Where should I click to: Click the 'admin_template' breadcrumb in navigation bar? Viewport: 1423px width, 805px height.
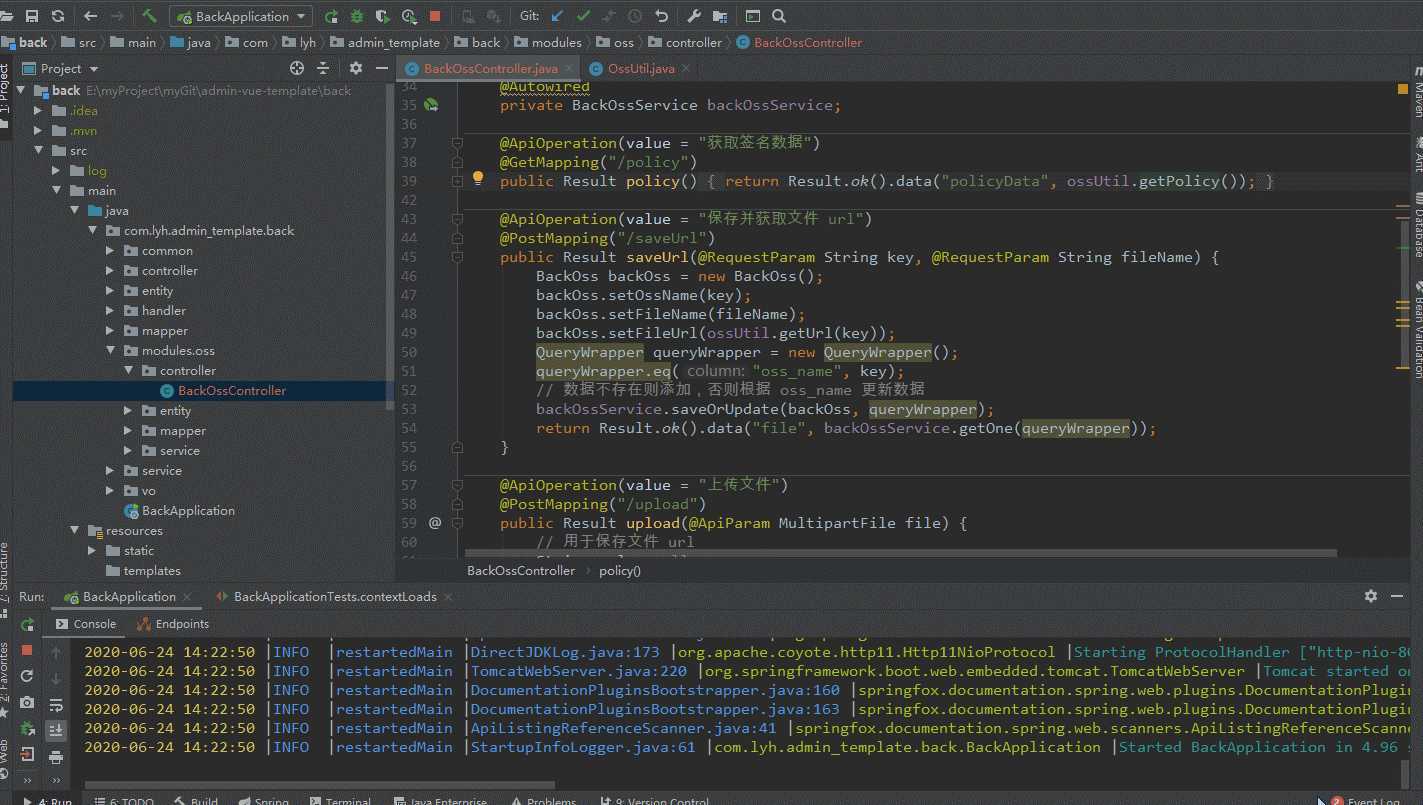[x=386, y=42]
